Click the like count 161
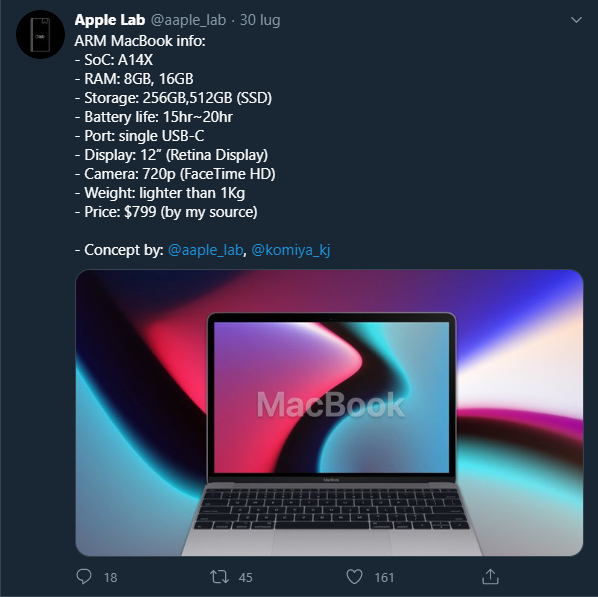The height and width of the screenshot is (597, 598). click(x=384, y=578)
